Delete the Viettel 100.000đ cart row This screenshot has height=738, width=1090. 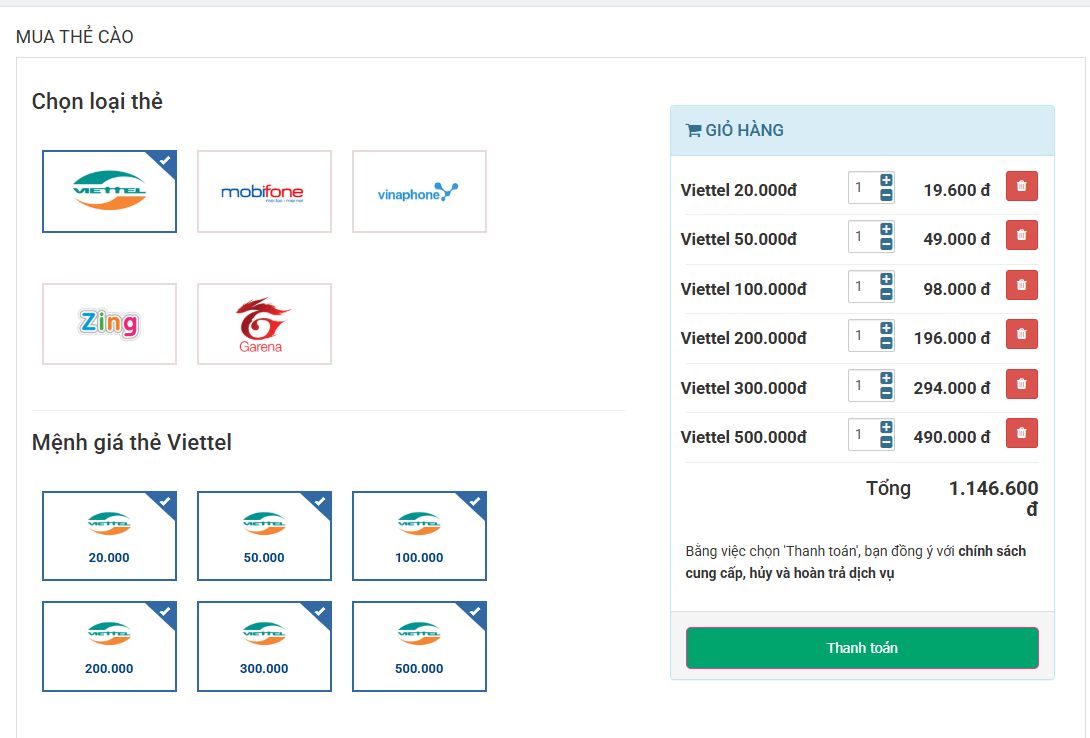coord(1021,285)
